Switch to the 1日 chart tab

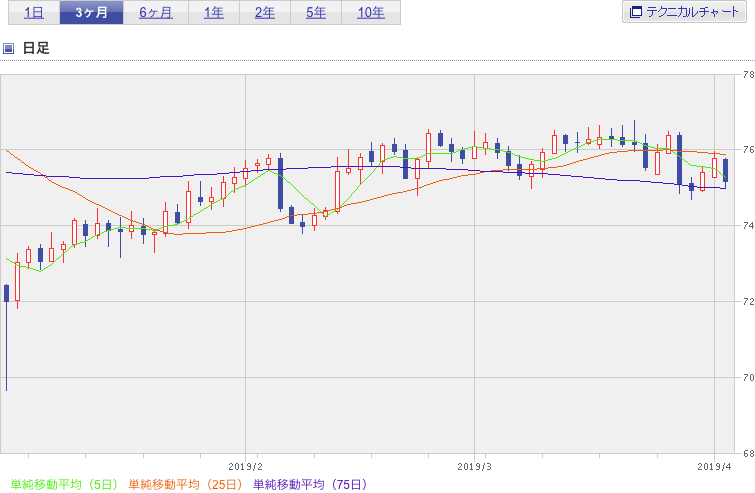tap(34, 13)
